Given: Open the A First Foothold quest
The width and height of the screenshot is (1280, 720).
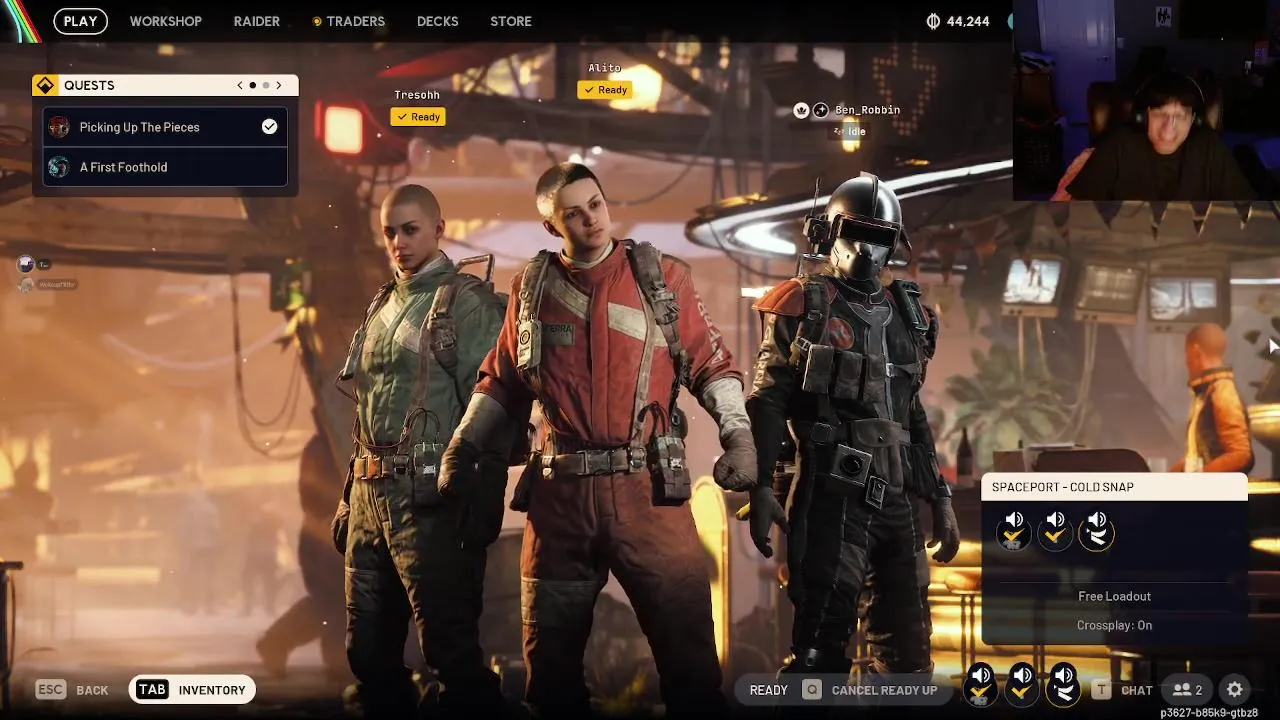Looking at the screenshot, I should [165, 167].
